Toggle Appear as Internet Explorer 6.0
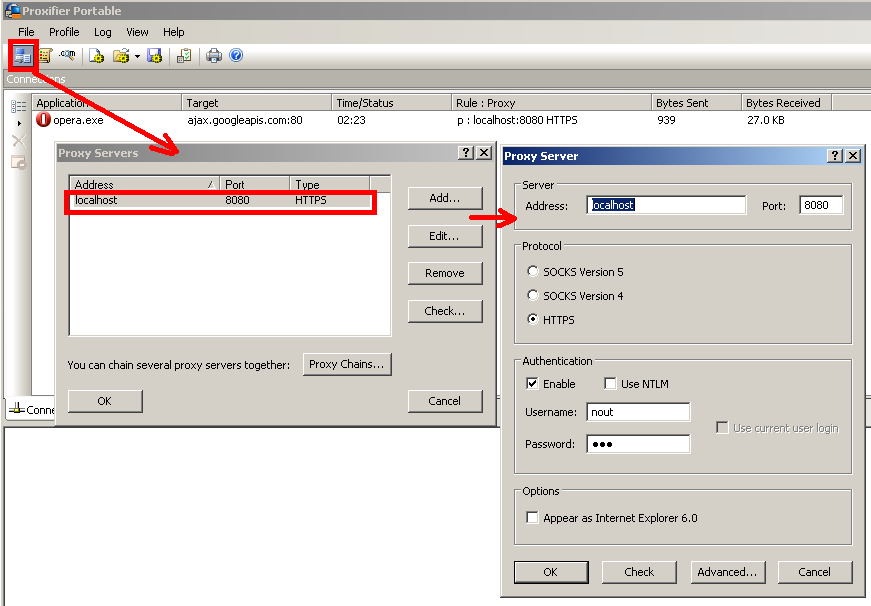 coord(532,518)
